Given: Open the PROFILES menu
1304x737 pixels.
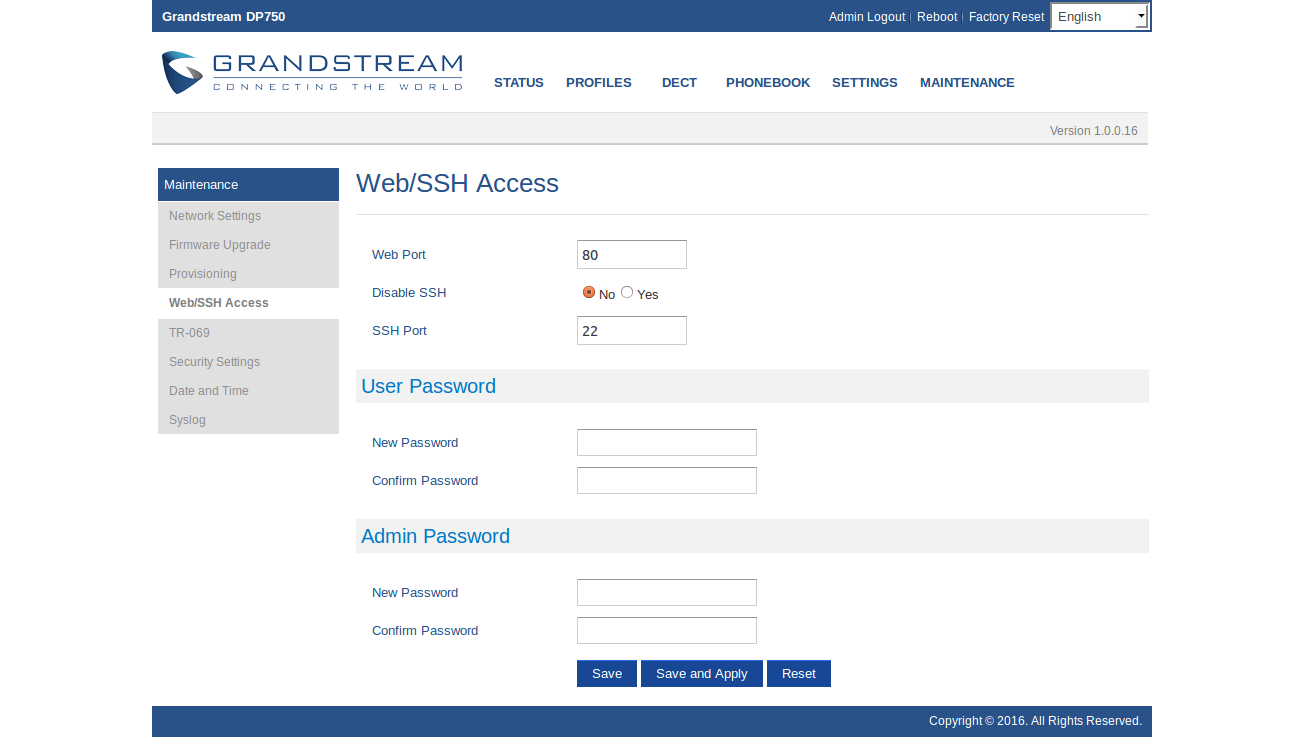Looking at the screenshot, I should pyautogui.click(x=598, y=83).
